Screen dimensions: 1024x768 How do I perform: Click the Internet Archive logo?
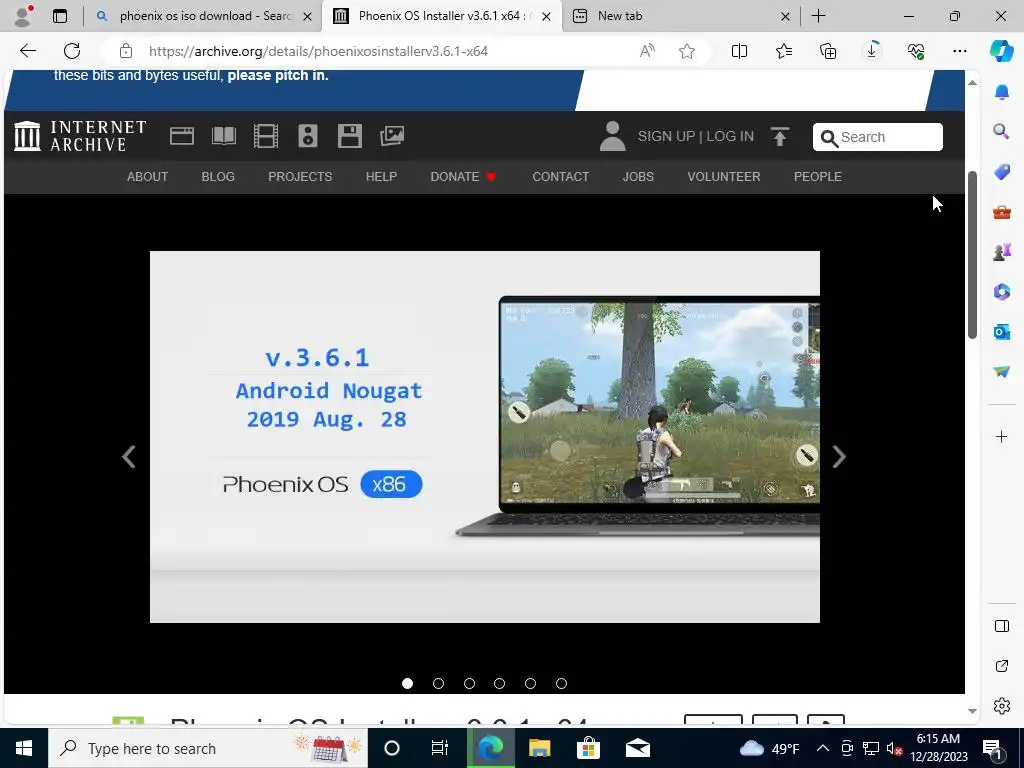80,136
